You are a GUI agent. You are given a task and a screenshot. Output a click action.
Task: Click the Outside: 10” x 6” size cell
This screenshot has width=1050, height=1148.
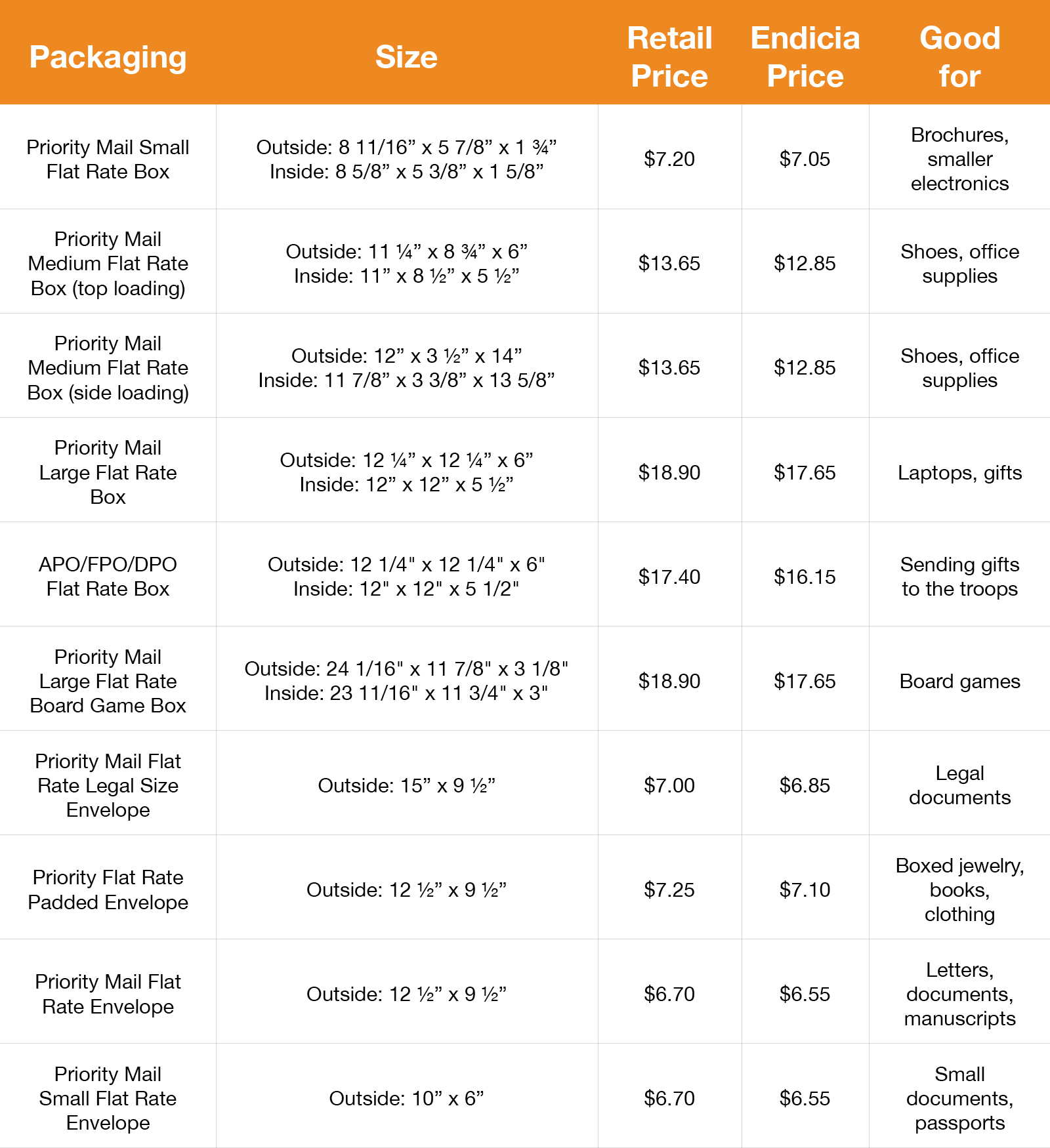point(406,1098)
